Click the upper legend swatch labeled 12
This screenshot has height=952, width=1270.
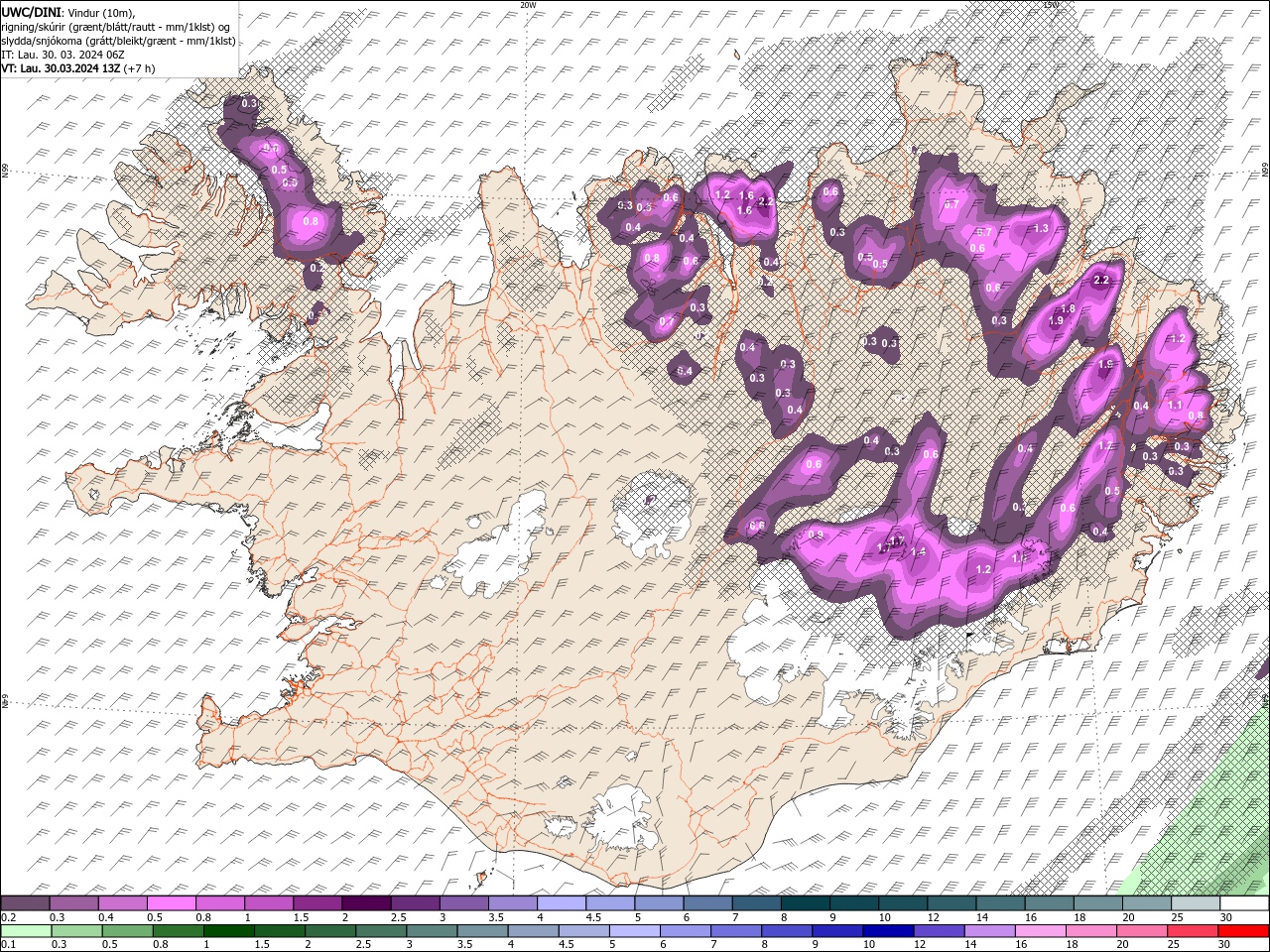952,903
